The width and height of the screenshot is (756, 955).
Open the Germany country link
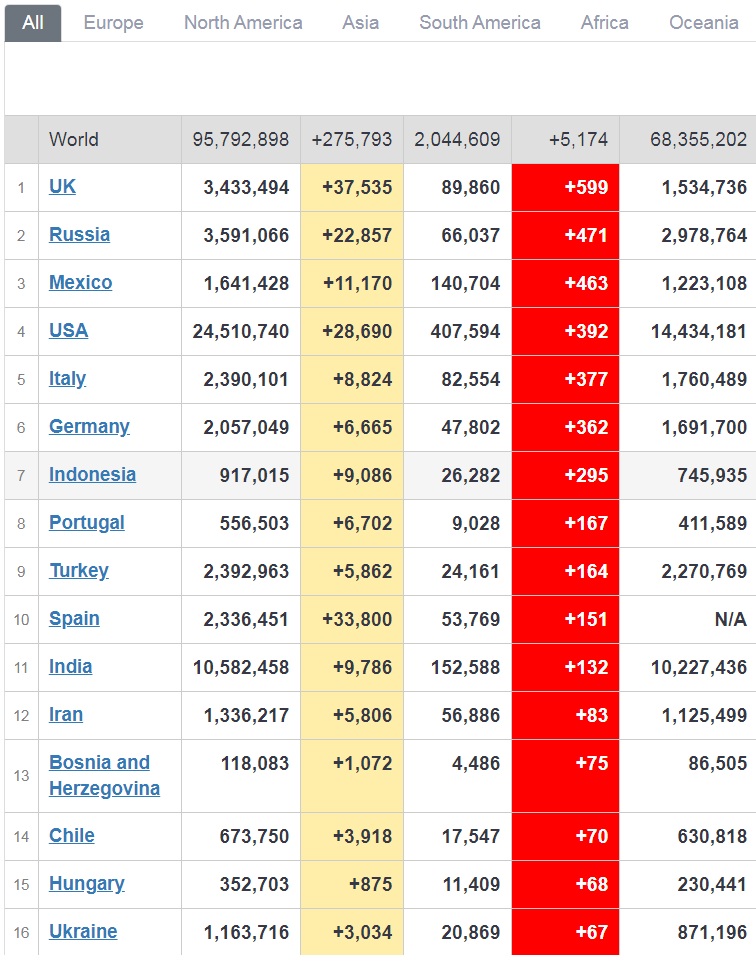tap(89, 427)
